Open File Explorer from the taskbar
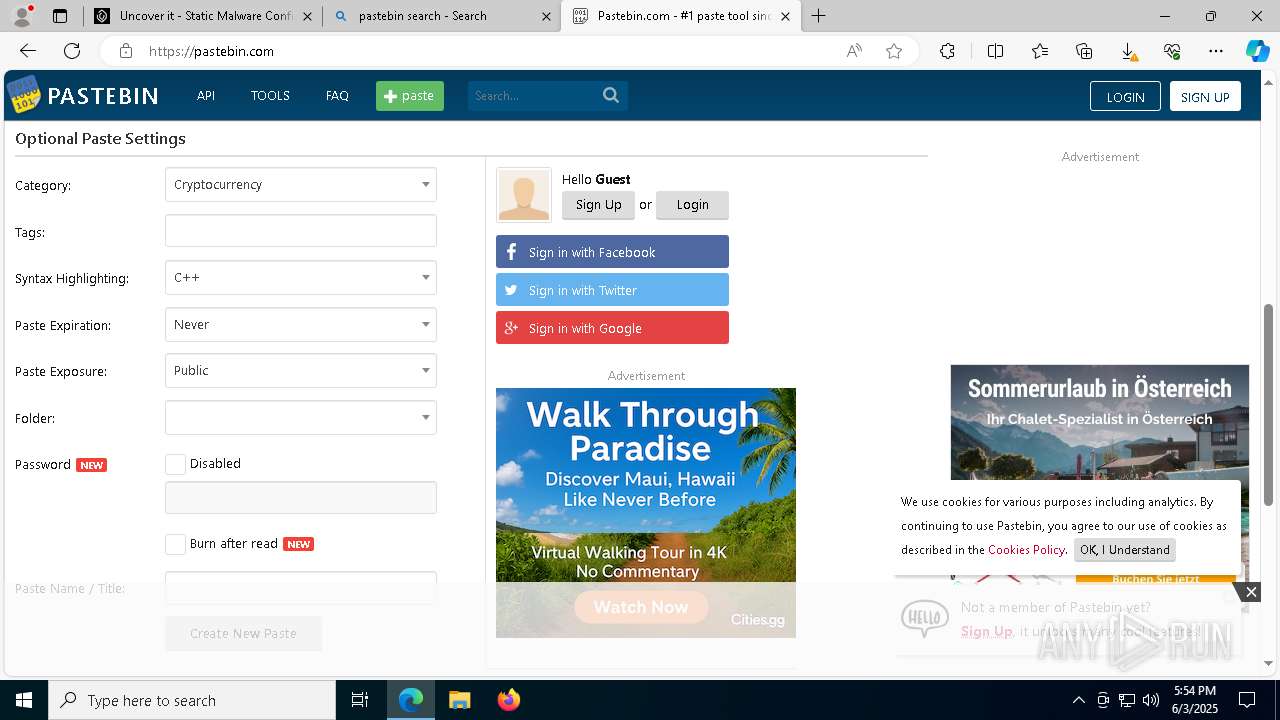1280x720 pixels. [x=459, y=700]
